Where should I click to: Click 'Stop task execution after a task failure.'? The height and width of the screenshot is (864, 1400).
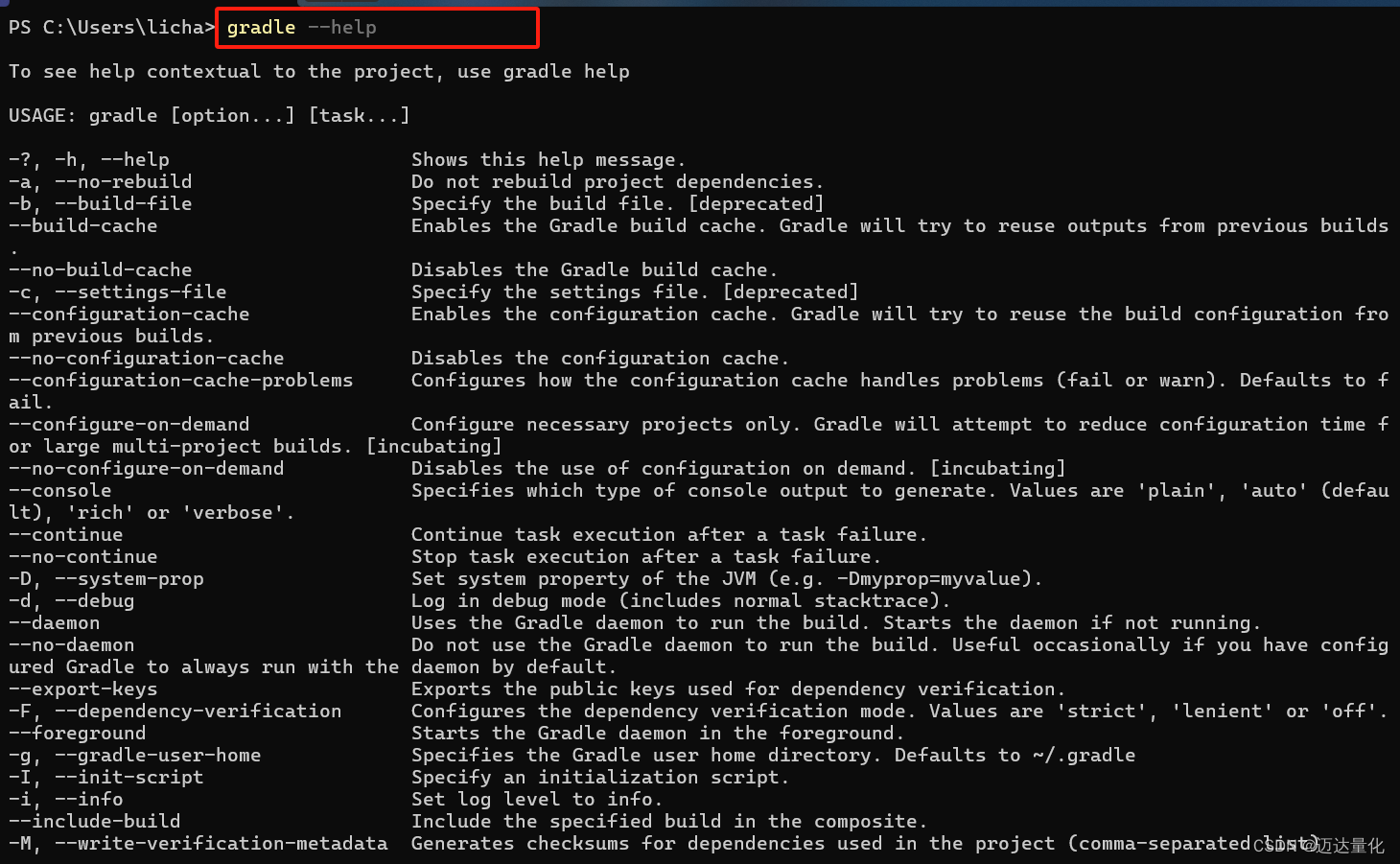pyautogui.click(x=646, y=557)
